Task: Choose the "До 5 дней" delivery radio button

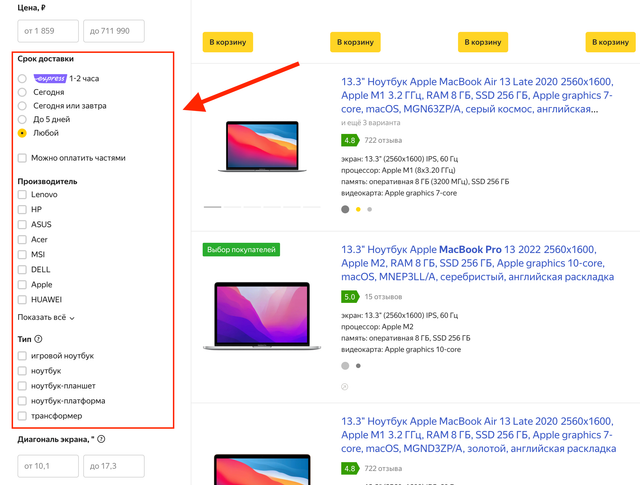Action: [x=23, y=119]
